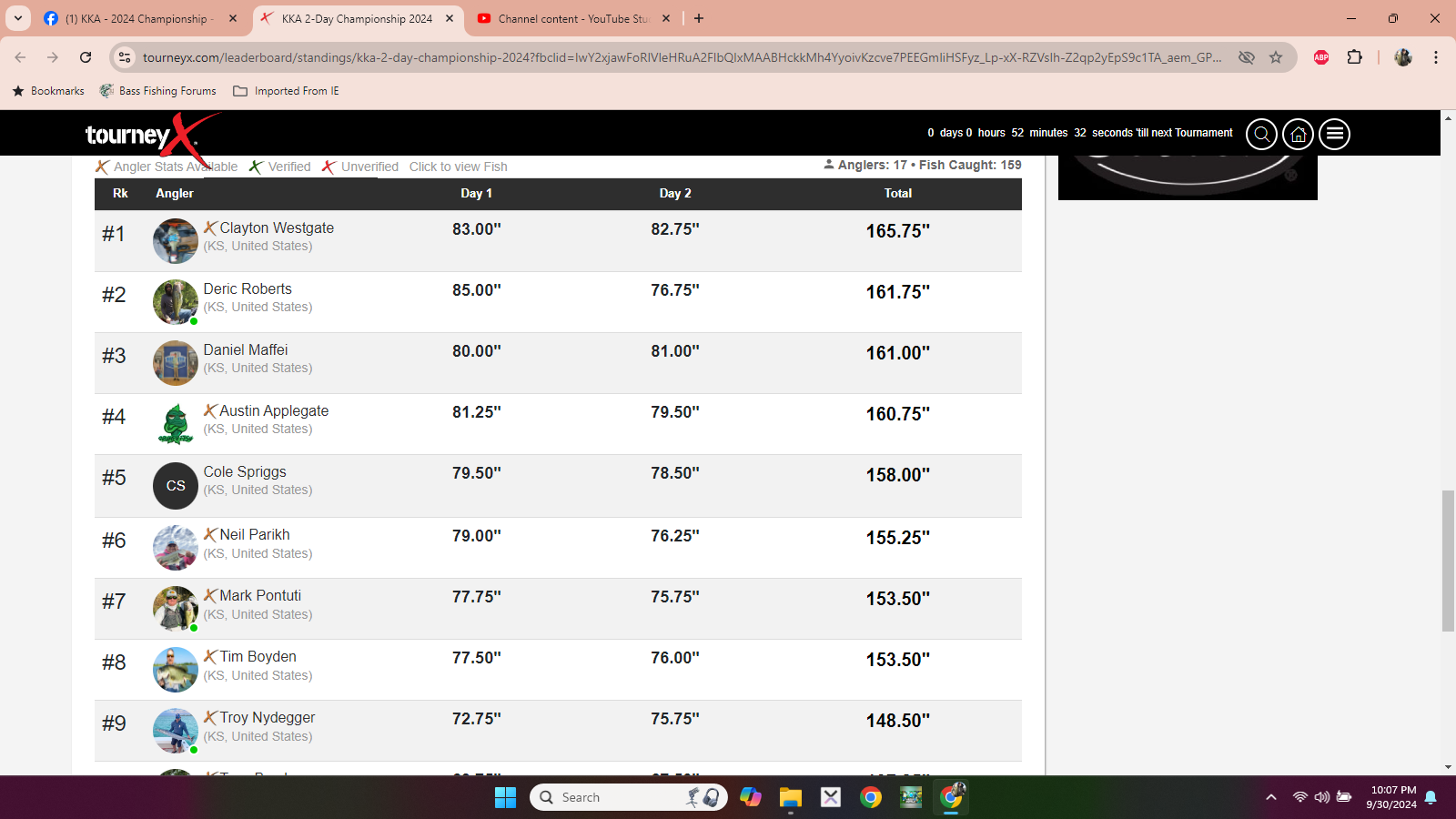
Task: Click the tracking protection eye icon
Action: pos(1247,57)
